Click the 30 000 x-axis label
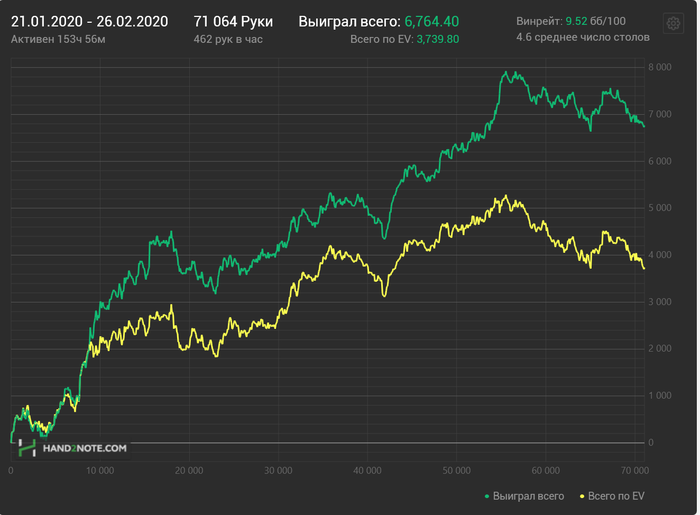This screenshot has width=700, height=515. click(x=278, y=470)
